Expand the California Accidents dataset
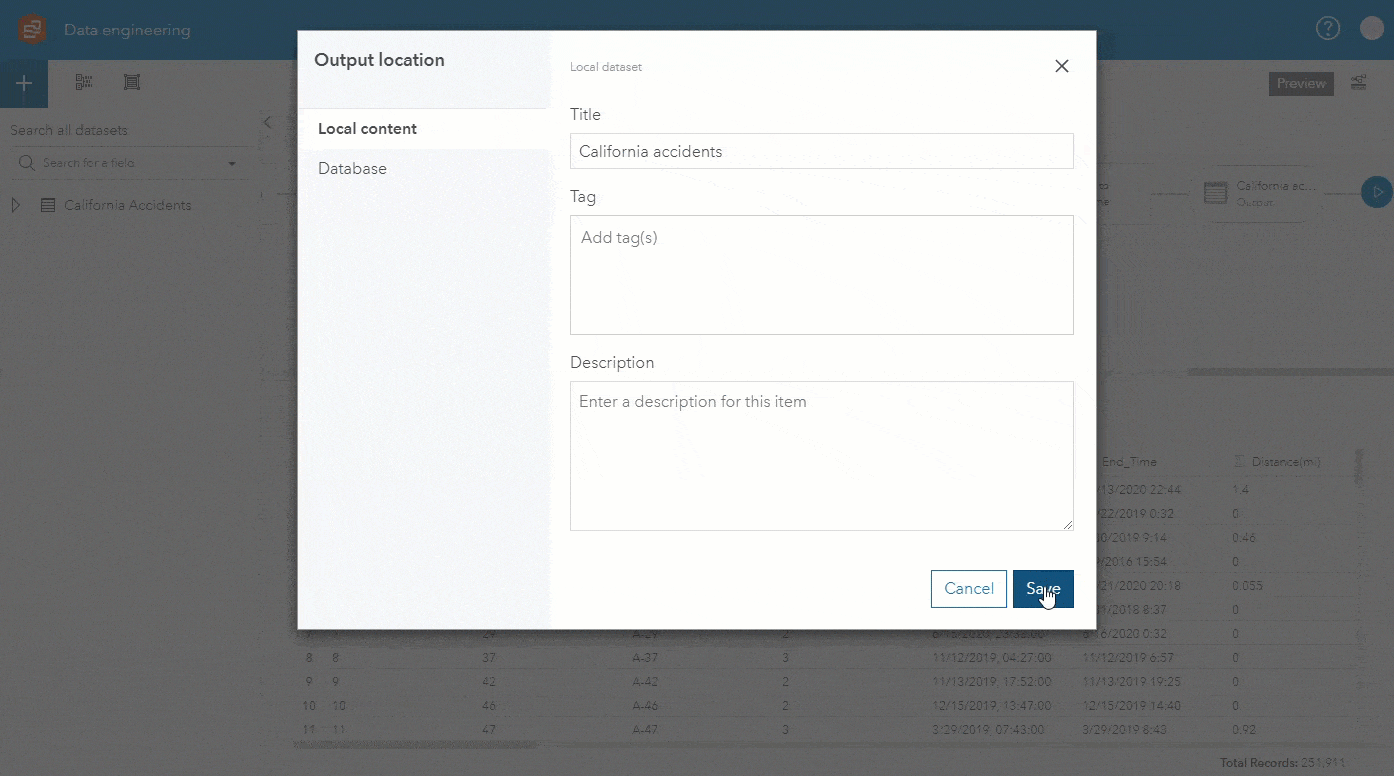Screen dimensions: 1394x776 pyautogui.click(x=15, y=204)
